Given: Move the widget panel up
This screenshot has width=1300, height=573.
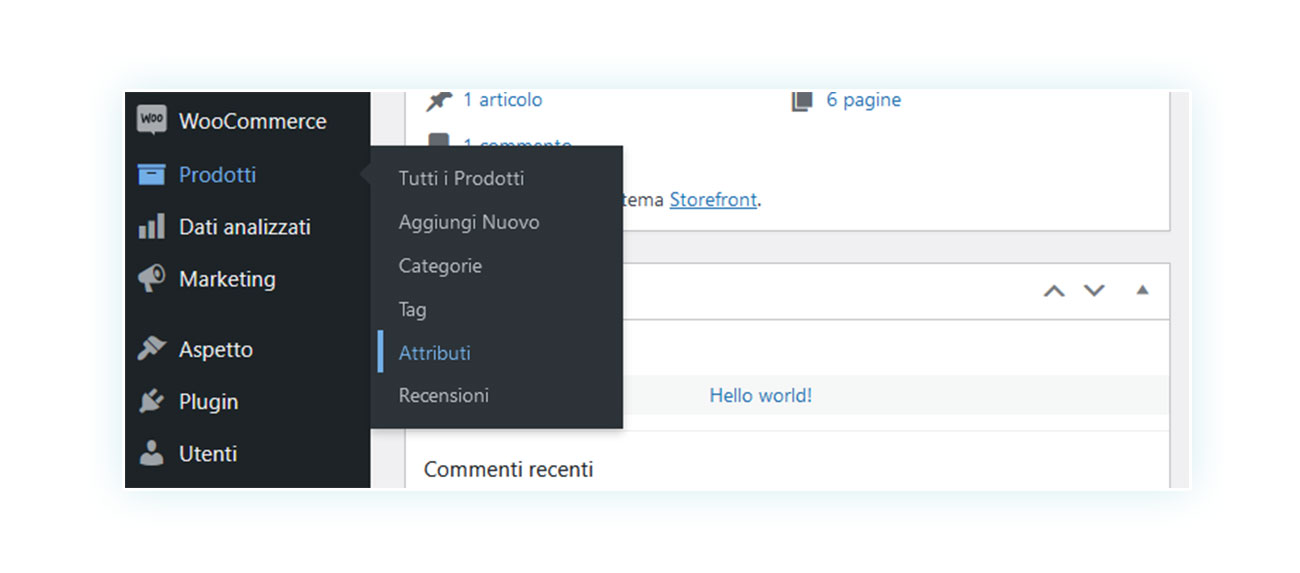Looking at the screenshot, I should 1054,291.
